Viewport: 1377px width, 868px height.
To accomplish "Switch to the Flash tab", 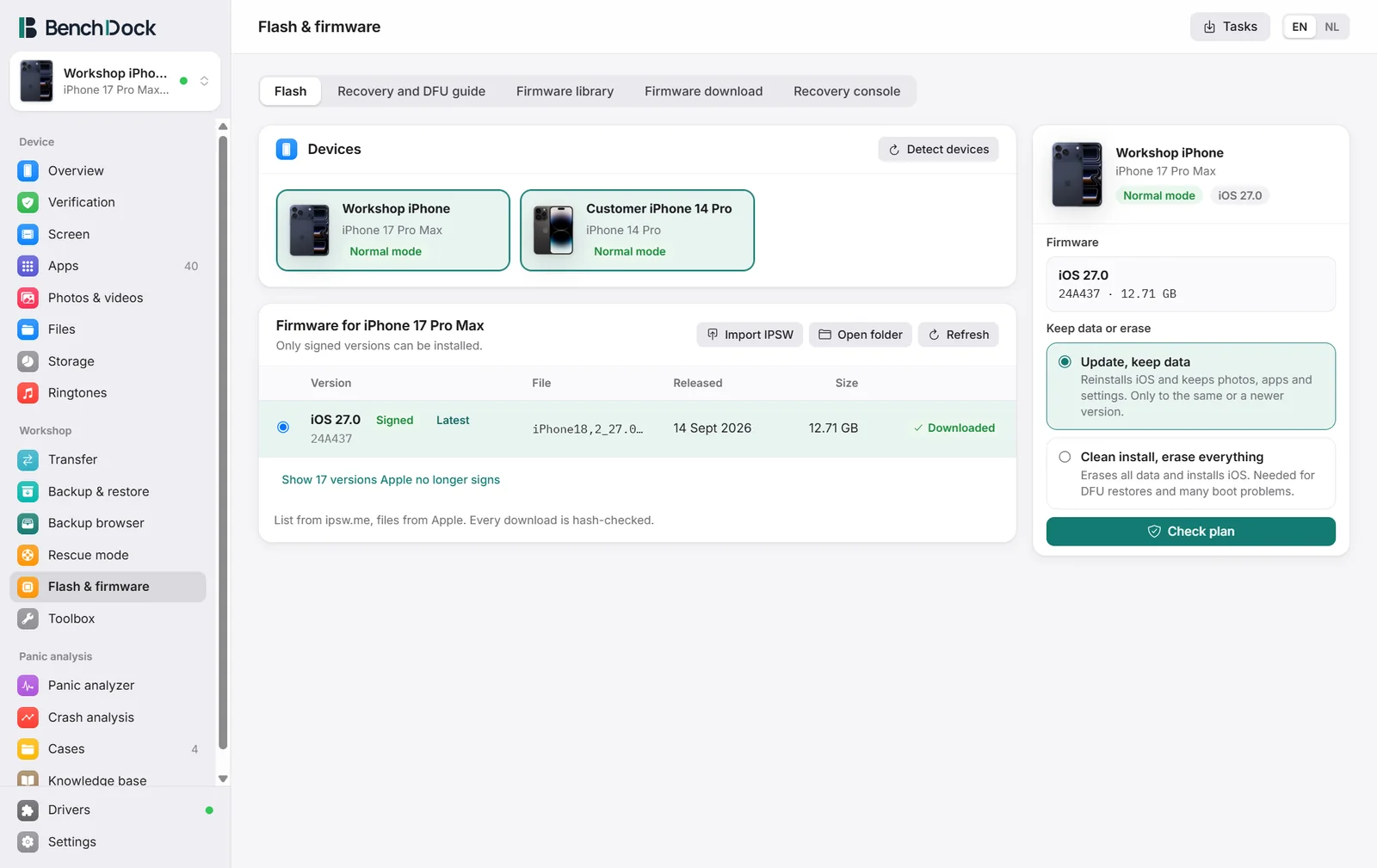I will pyautogui.click(x=290, y=91).
